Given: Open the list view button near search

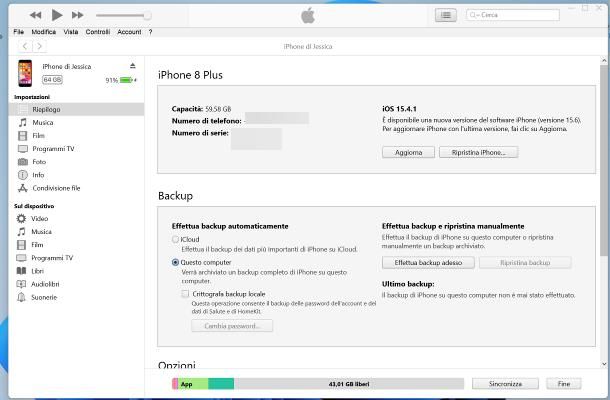Looking at the screenshot, I should [x=445, y=15].
